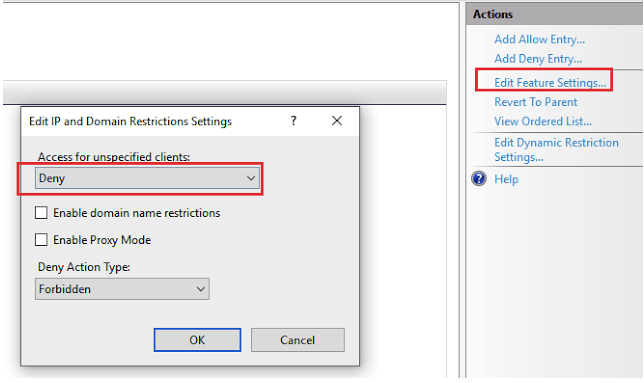Open Edit Dynamic Restriction Settings
644x383 pixels.
(556, 150)
